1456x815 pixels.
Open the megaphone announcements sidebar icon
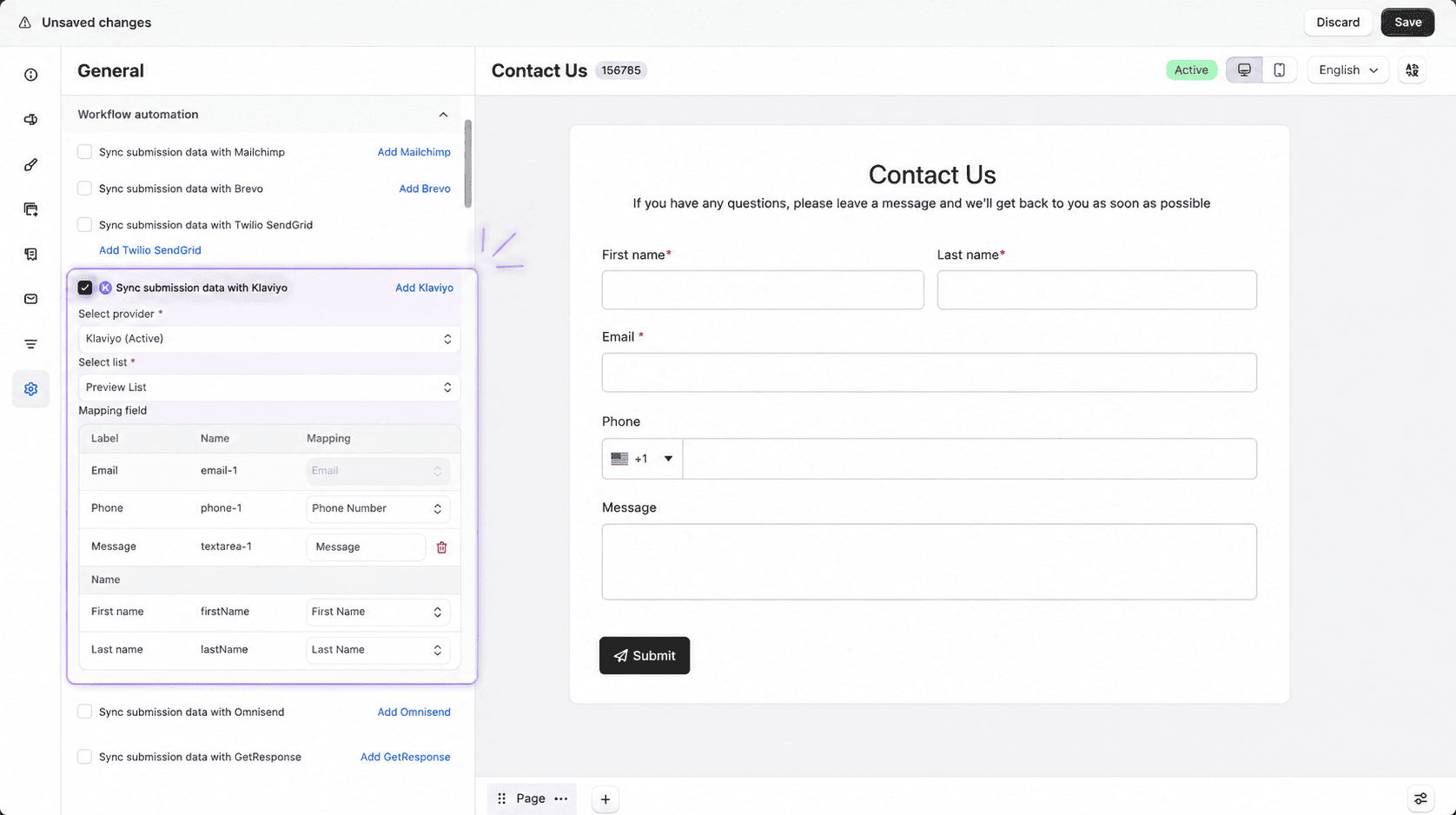point(31,120)
